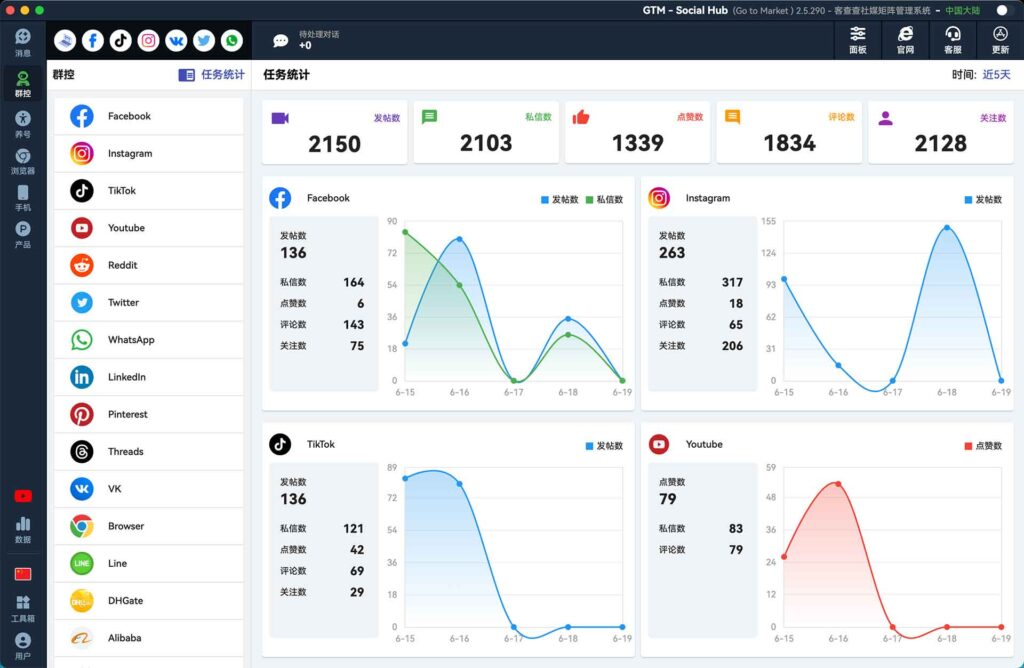Screen dimensions: 1024x668
Task: Click the 评论数 1834 summary card
Action: pos(789,131)
